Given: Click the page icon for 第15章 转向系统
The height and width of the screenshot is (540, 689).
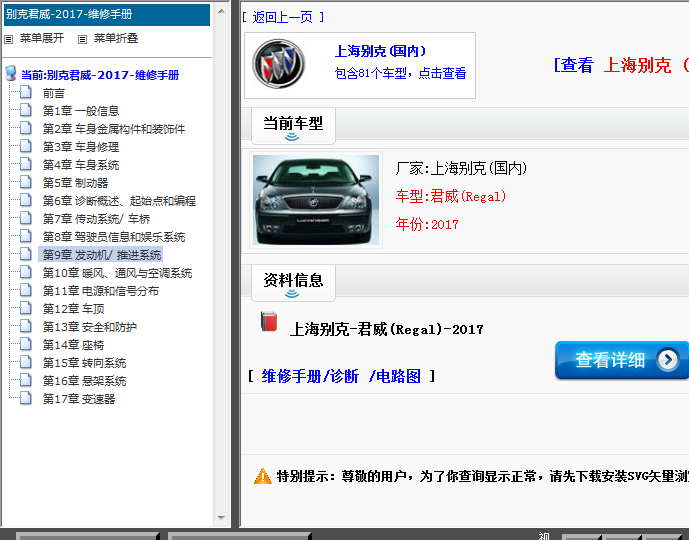Looking at the screenshot, I should coord(26,362).
